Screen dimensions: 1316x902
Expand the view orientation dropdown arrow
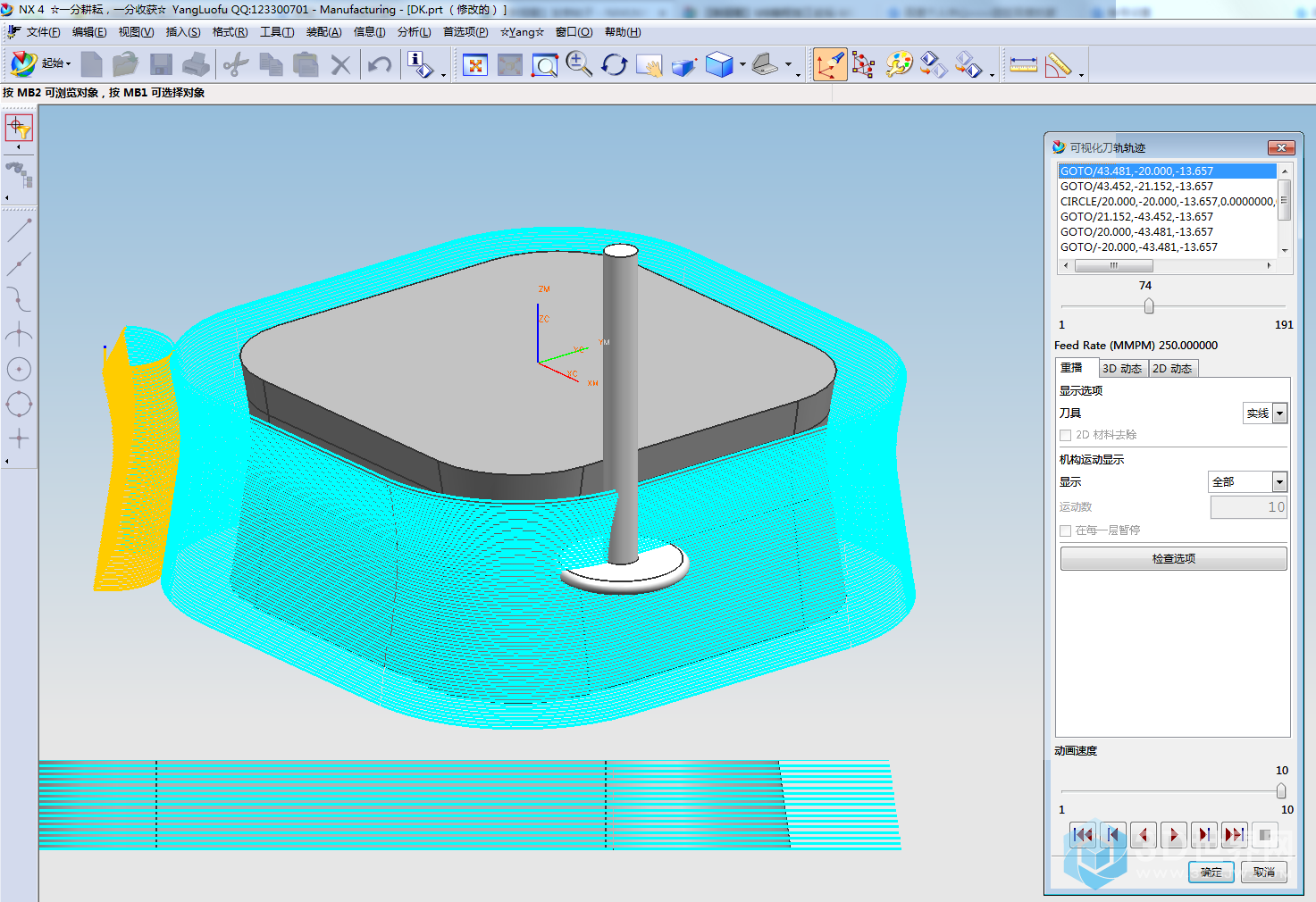788,64
